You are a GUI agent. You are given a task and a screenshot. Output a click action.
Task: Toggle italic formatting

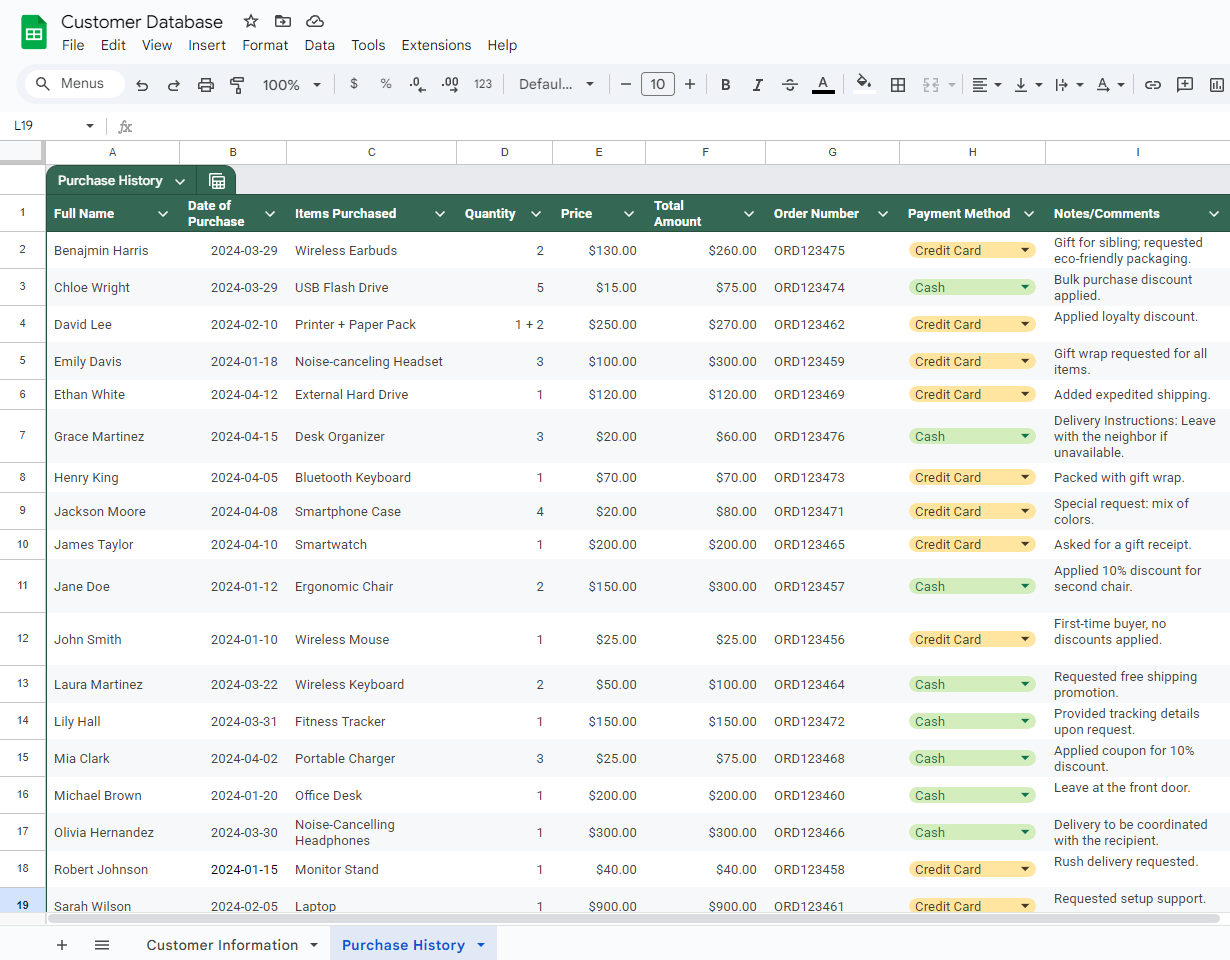pos(758,85)
